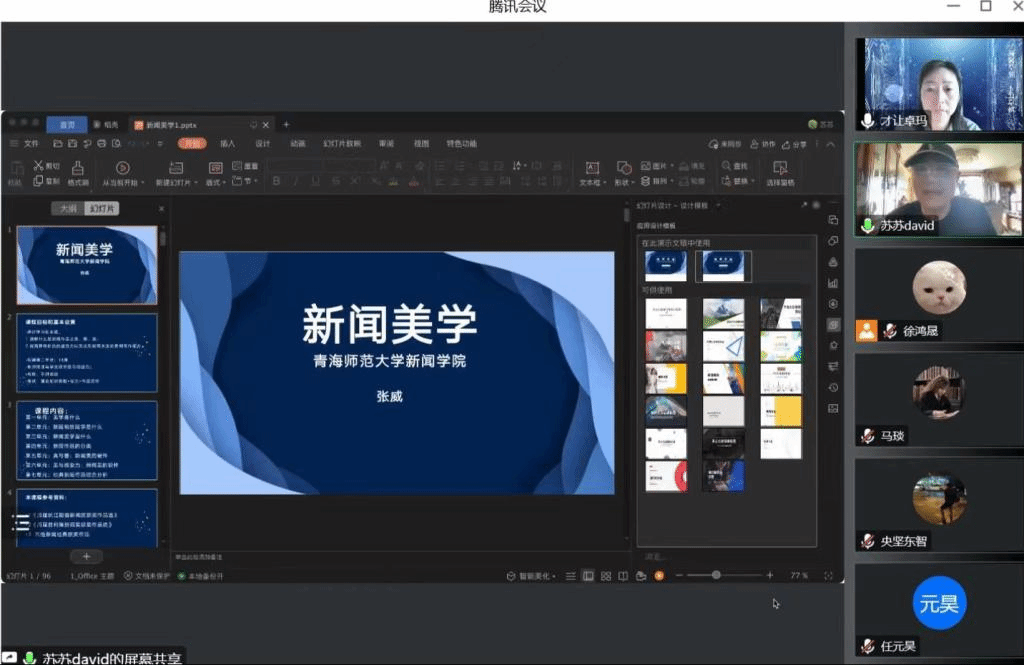Image resolution: width=1024 pixels, height=665 pixels.
Task: Open the Insert (插入) ribbon tab
Action: pyautogui.click(x=228, y=144)
